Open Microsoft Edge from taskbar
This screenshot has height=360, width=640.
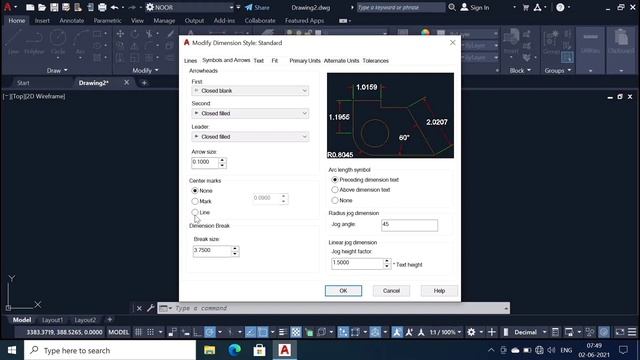235,350
